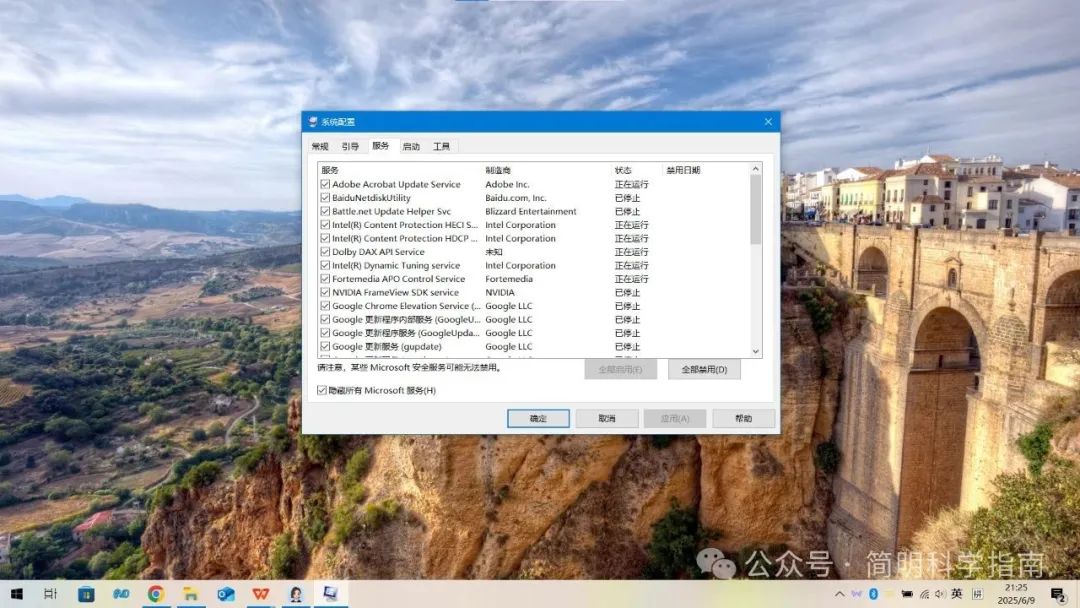Switch to the 工具 tab

(x=441, y=147)
